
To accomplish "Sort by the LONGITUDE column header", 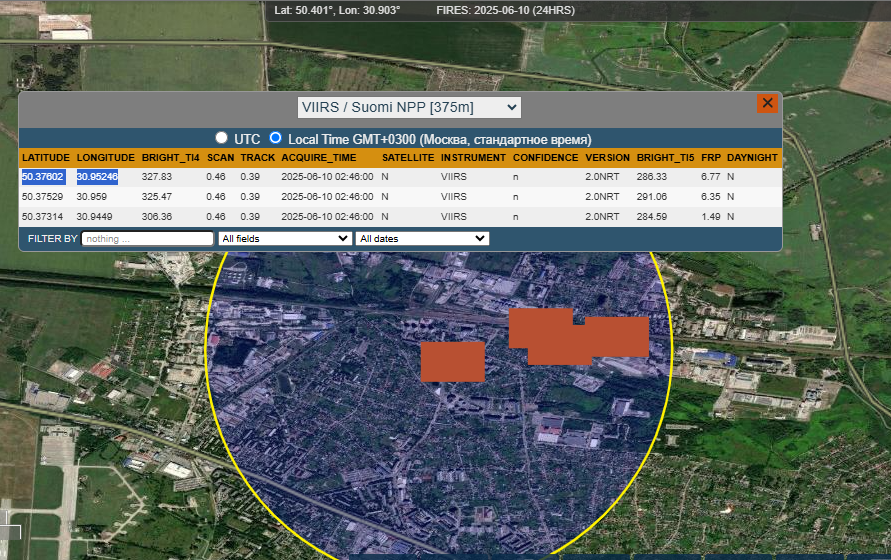I will pos(106,157).
